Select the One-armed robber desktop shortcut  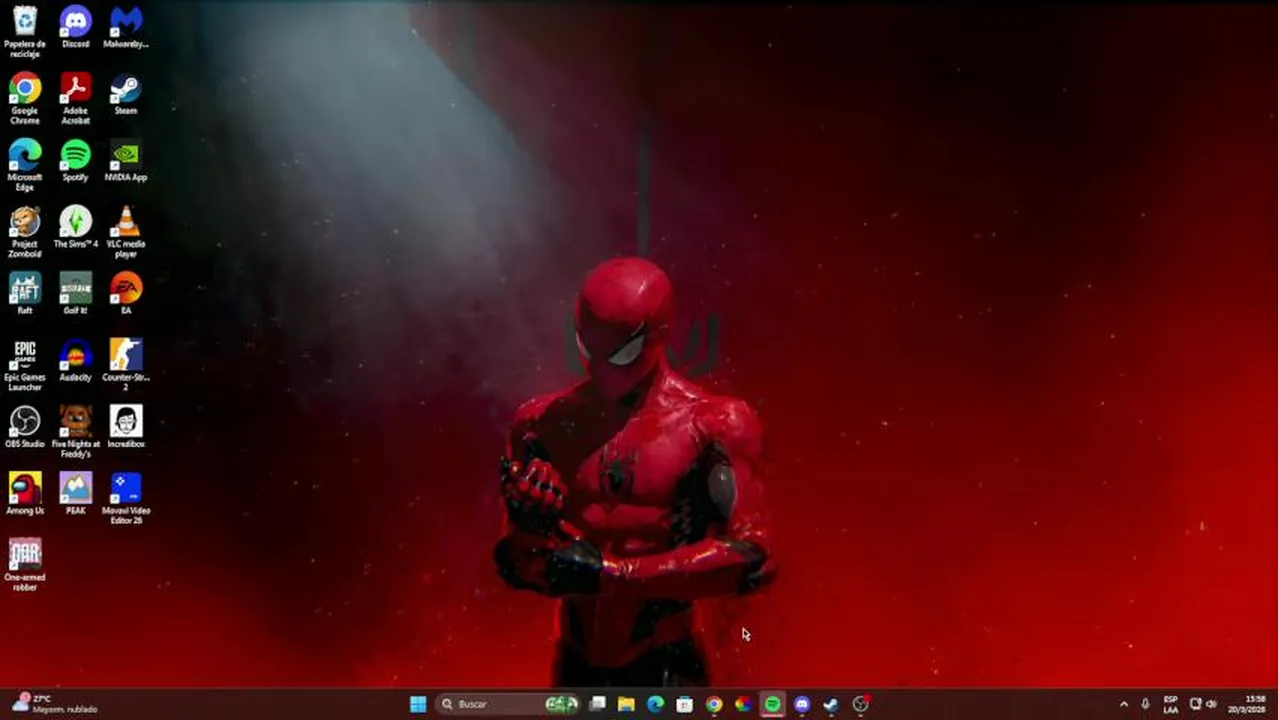(x=25, y=565)
